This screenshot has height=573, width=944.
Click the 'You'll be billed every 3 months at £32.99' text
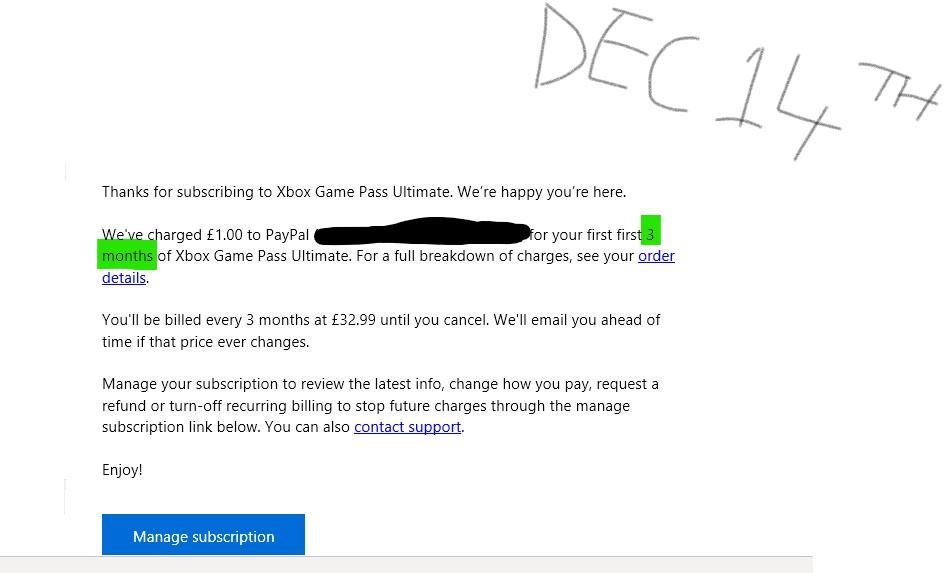coord(239,320)
